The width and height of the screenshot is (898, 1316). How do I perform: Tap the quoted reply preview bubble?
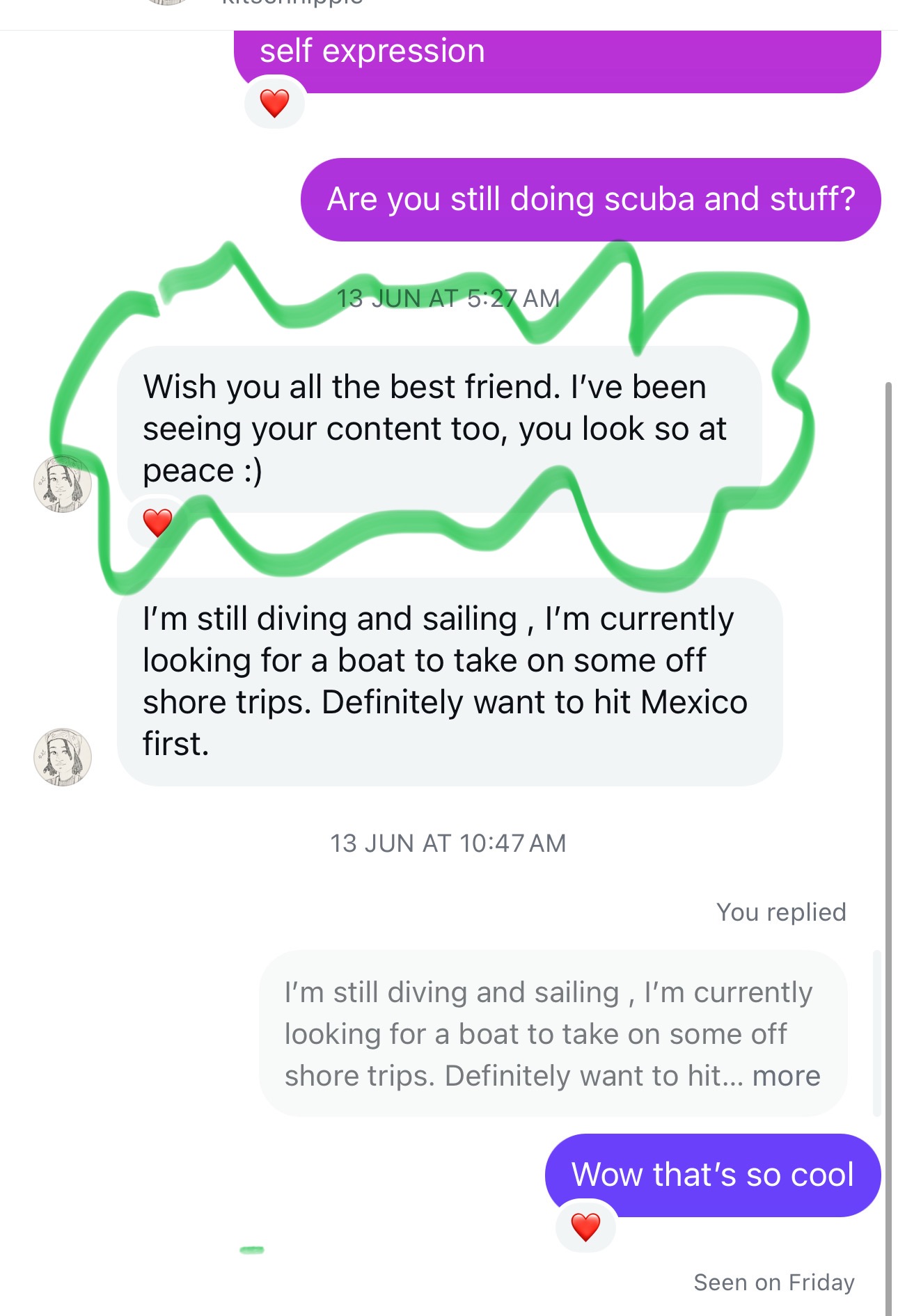pos(553,1034)
